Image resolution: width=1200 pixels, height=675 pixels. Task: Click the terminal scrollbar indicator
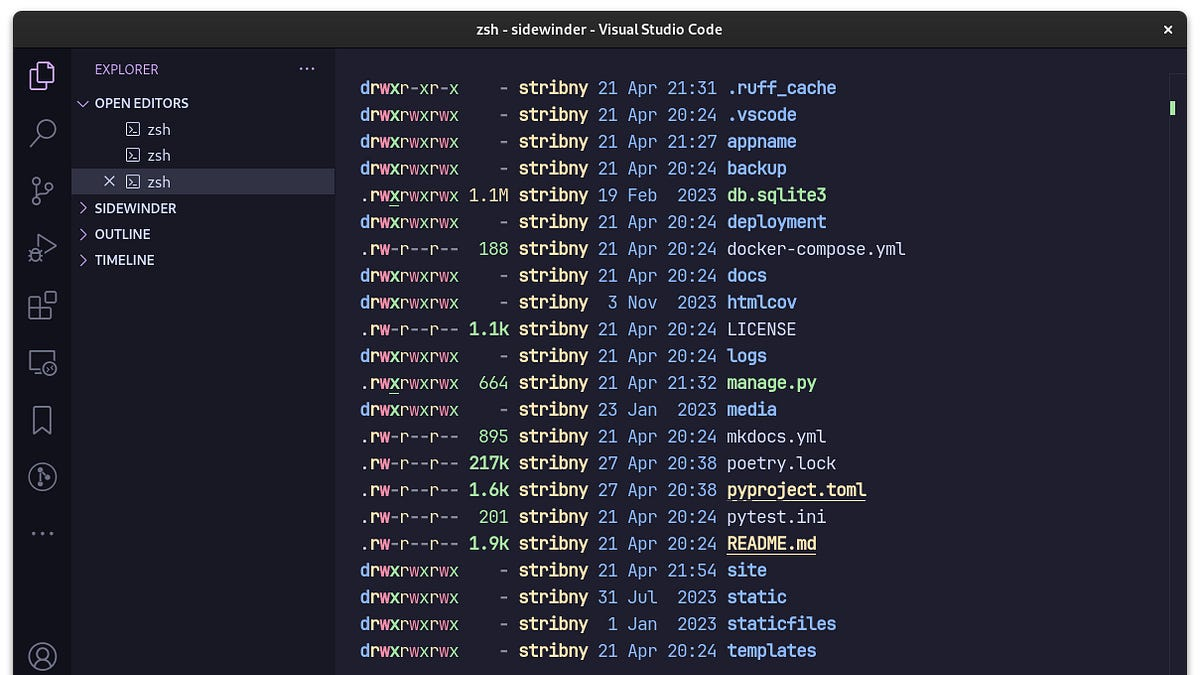1172,107
